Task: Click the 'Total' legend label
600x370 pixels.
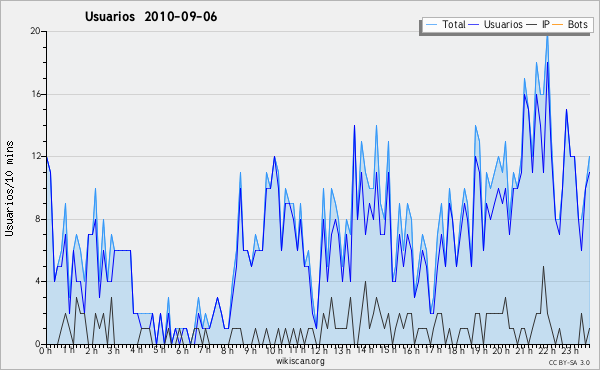Action: point(454,24)
